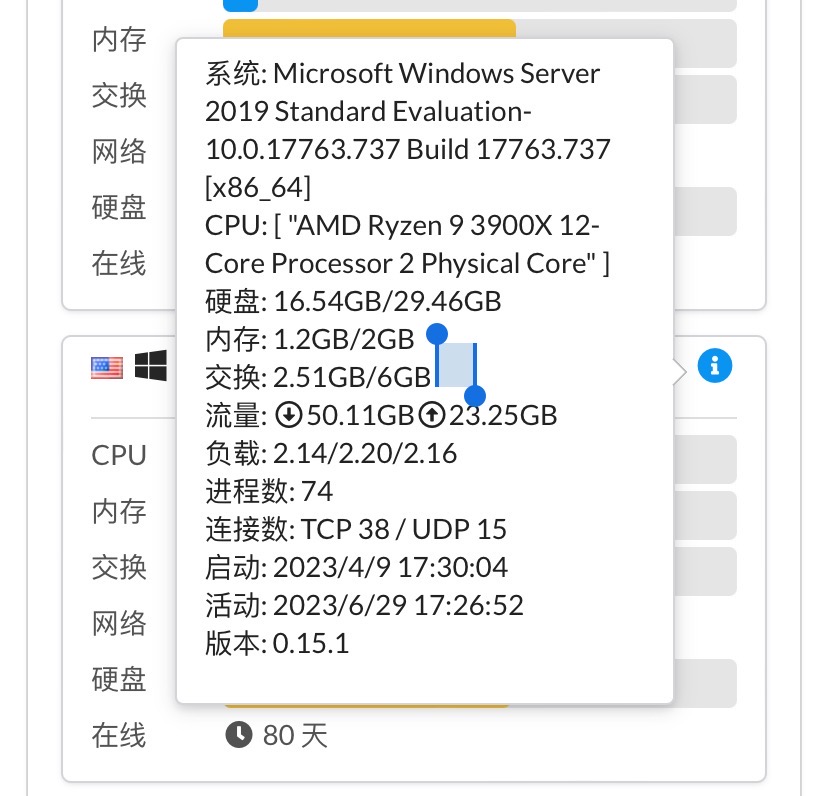
Task: Click the 负载 2.14/2.20/2.16 line
Action: tap(331, 454)
